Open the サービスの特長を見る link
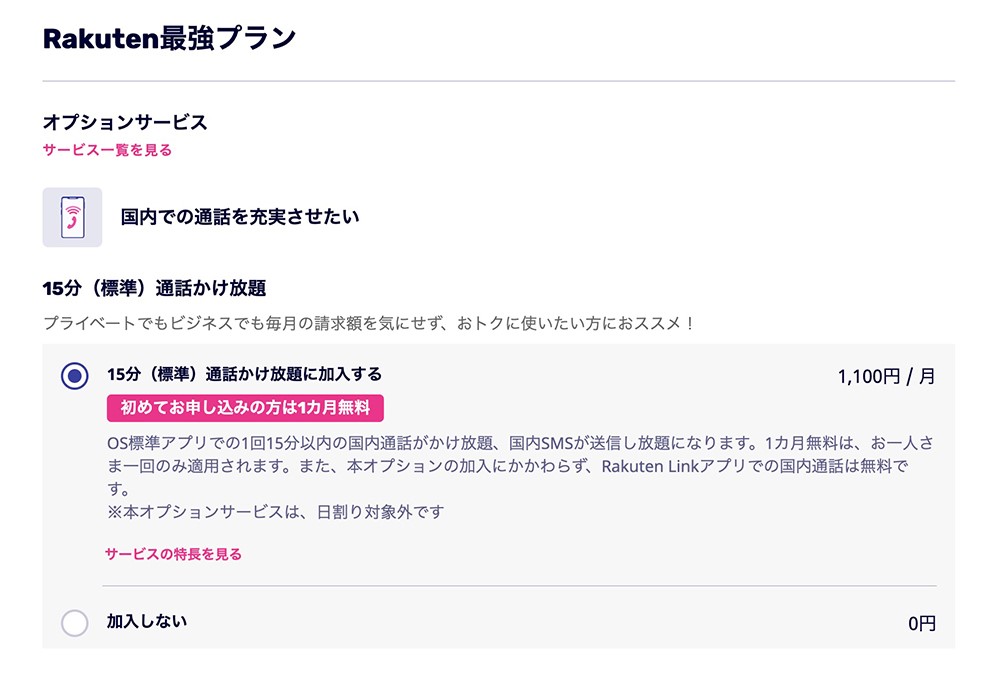This screenshot has width=1000, height=675. click(173, 554)
